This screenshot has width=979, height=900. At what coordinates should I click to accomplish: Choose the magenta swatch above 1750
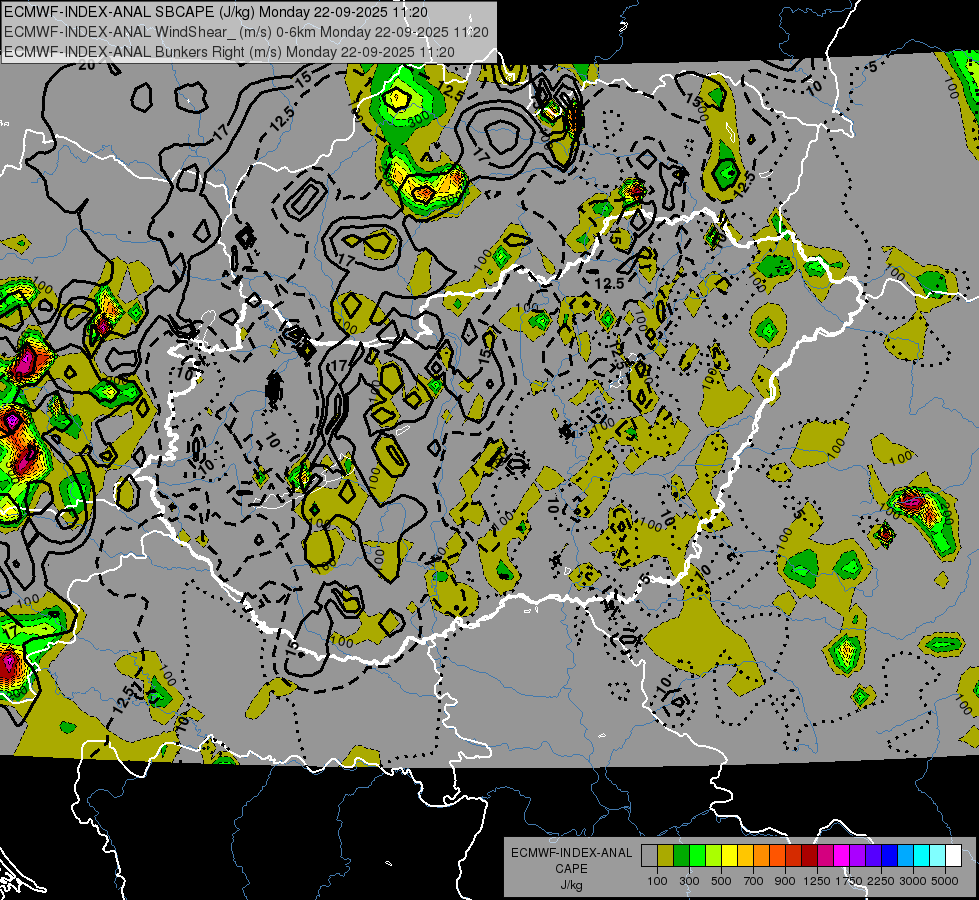pos(841,856)
